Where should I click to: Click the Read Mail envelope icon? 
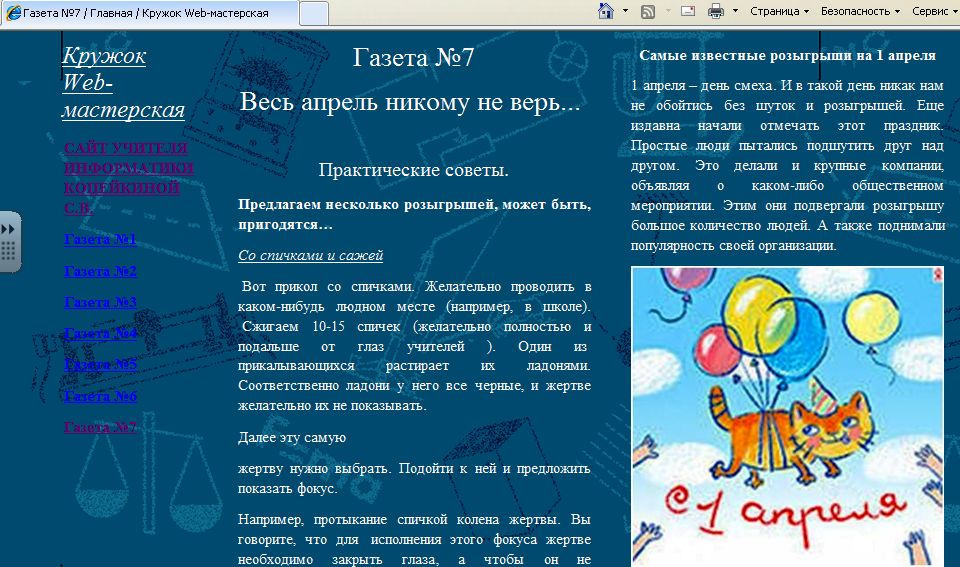tap(688, 12)
